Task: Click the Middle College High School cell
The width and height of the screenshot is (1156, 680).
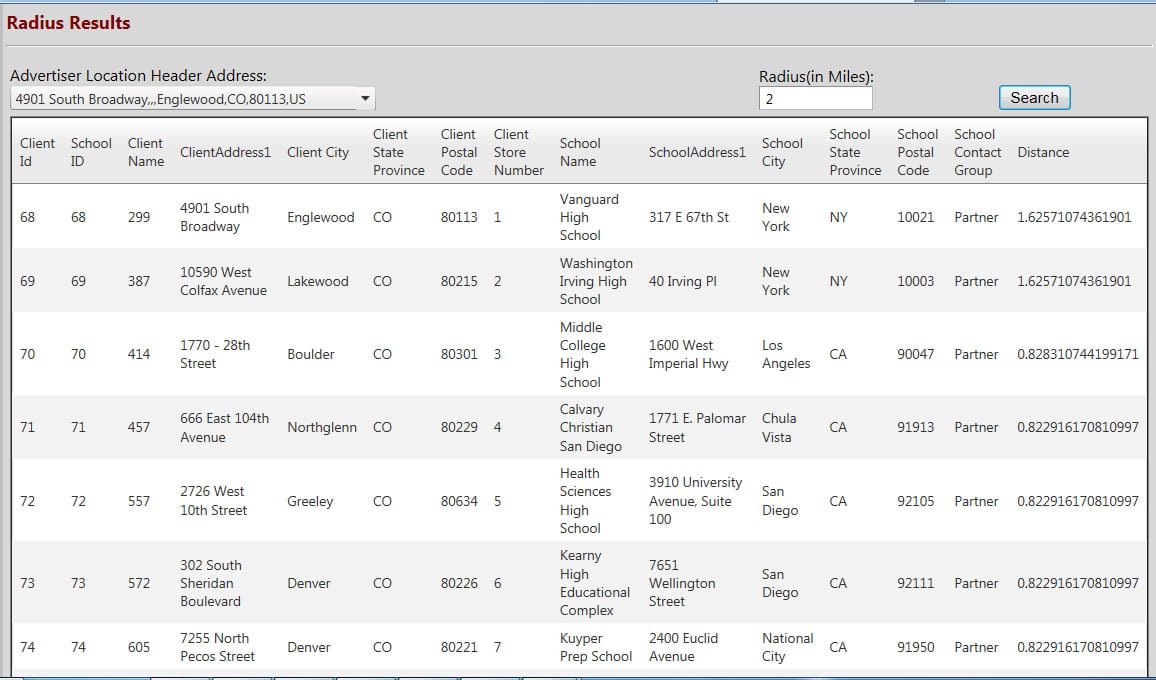Action: pos(582,354)
